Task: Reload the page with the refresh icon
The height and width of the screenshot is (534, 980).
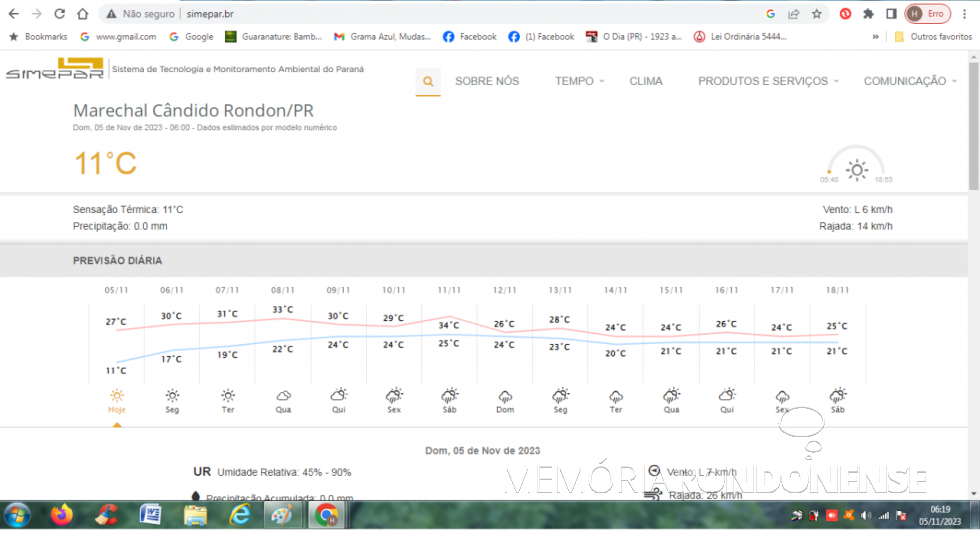Action: click(x=59, y=14)
